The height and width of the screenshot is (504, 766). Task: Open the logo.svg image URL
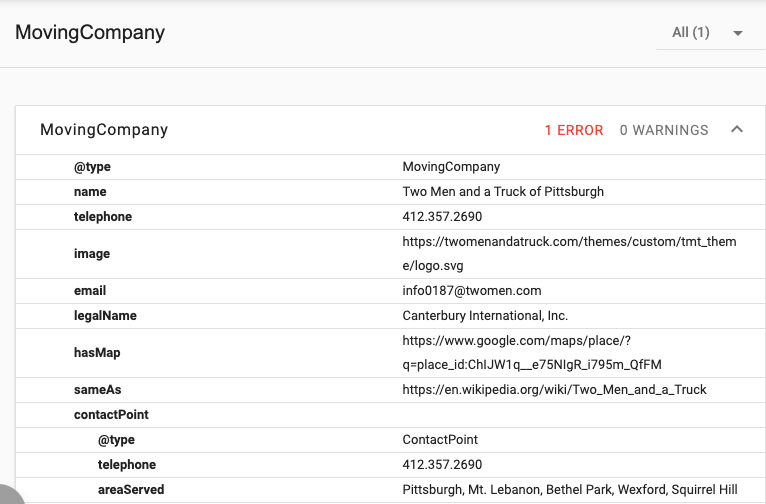pyautogui.click(x=569, y=254)
